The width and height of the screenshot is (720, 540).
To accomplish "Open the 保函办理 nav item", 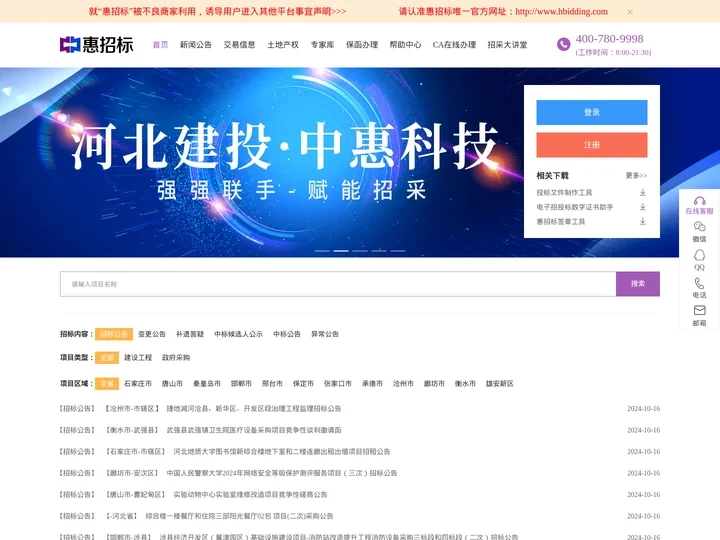I will (362, 45).
